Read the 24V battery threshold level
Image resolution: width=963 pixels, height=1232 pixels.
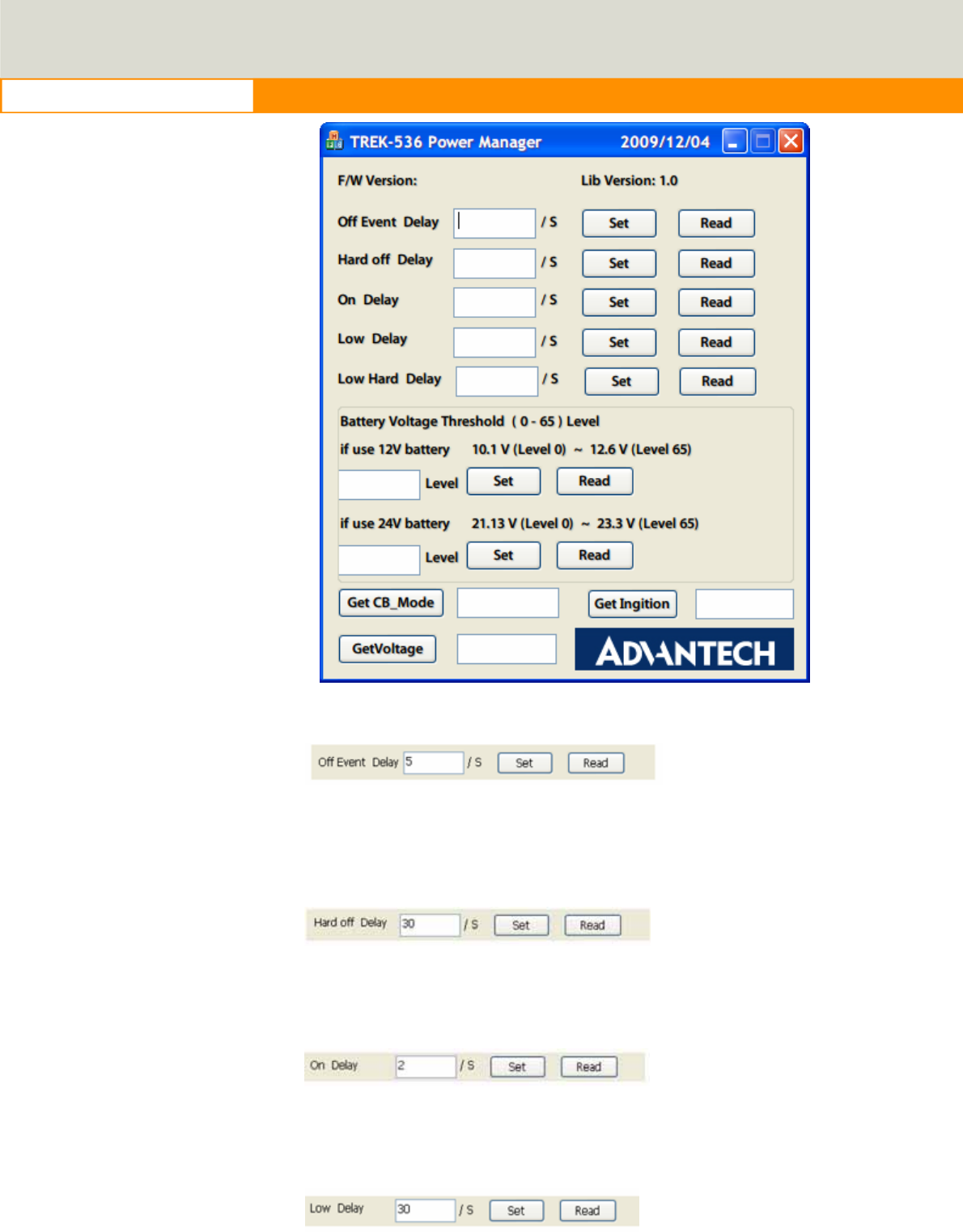595,556
